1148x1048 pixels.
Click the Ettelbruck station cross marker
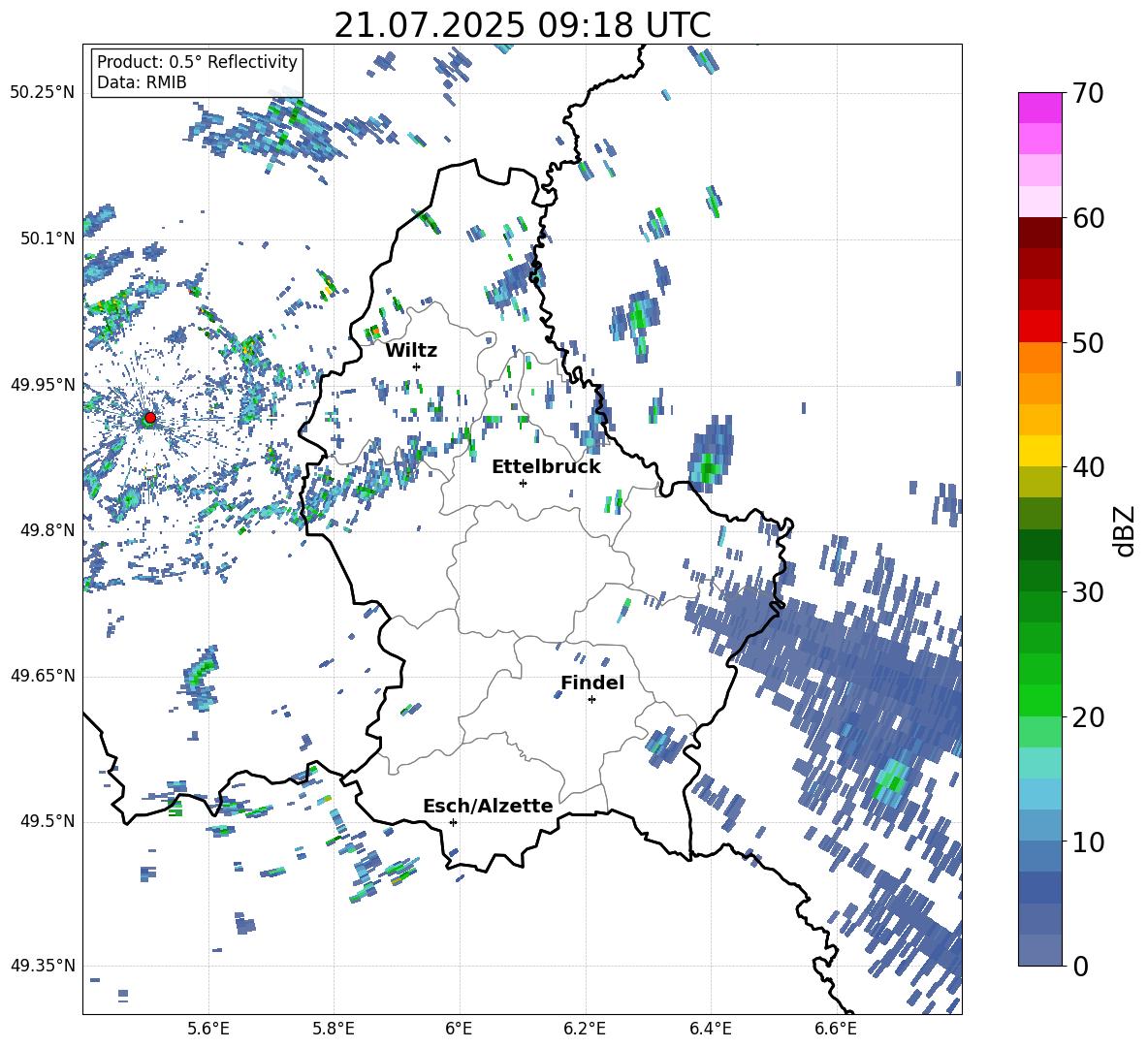pos(523,483)
